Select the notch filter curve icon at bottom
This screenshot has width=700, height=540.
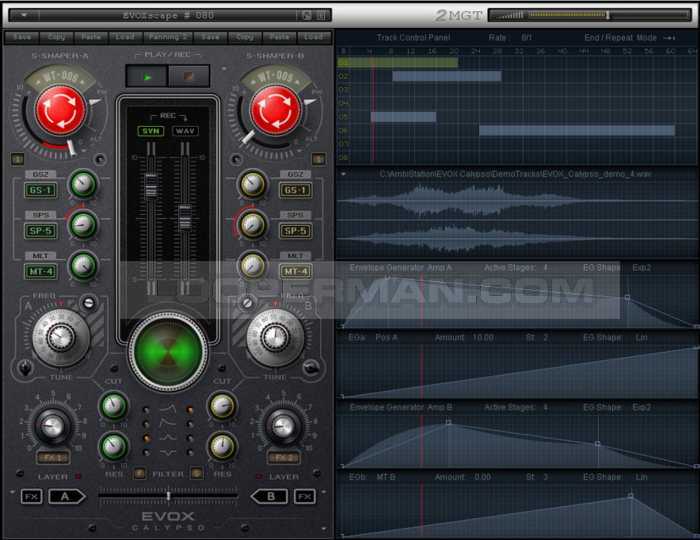point(168,453)
